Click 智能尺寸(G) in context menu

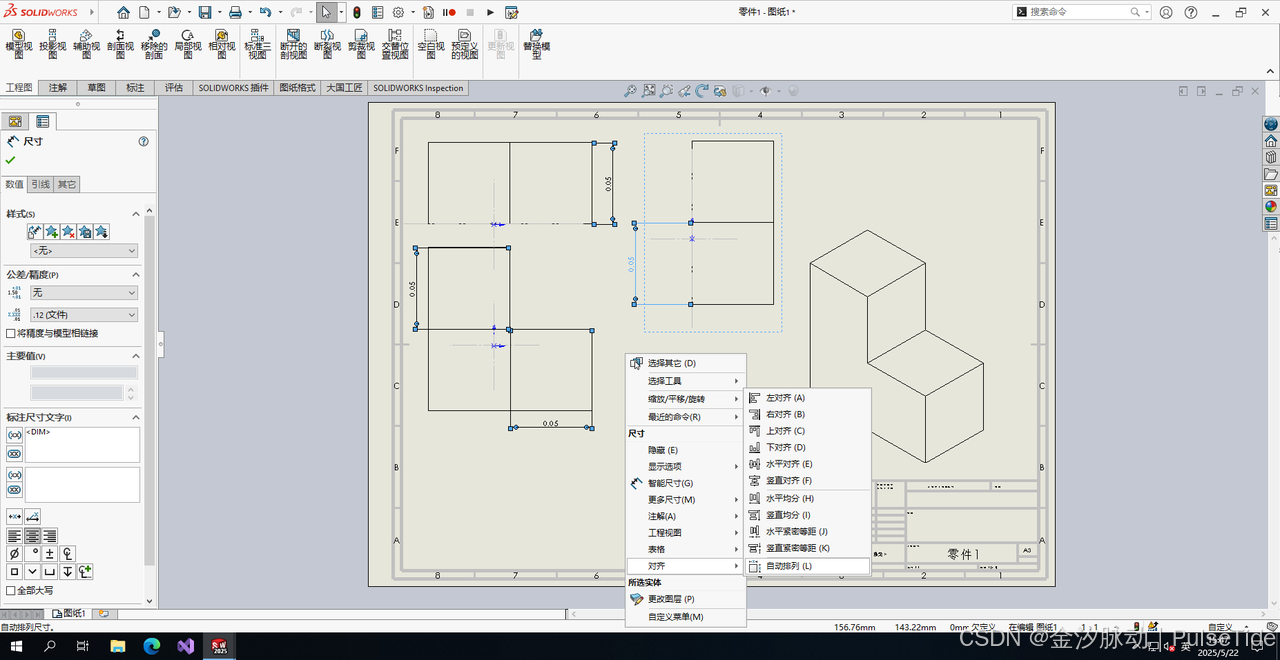point(686,483)
